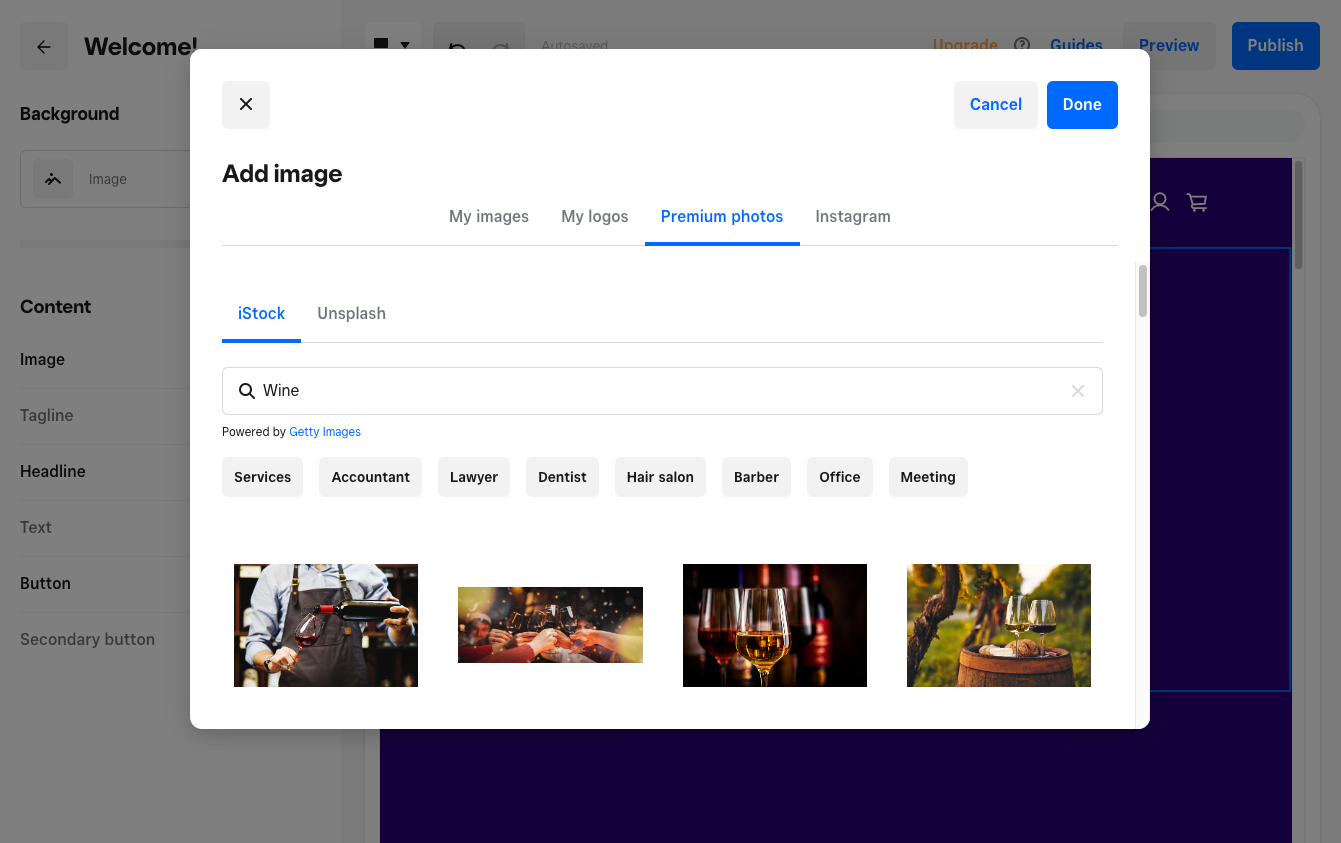
Task: Click the search magnifier icon
Action: click(x=246, y=391)
